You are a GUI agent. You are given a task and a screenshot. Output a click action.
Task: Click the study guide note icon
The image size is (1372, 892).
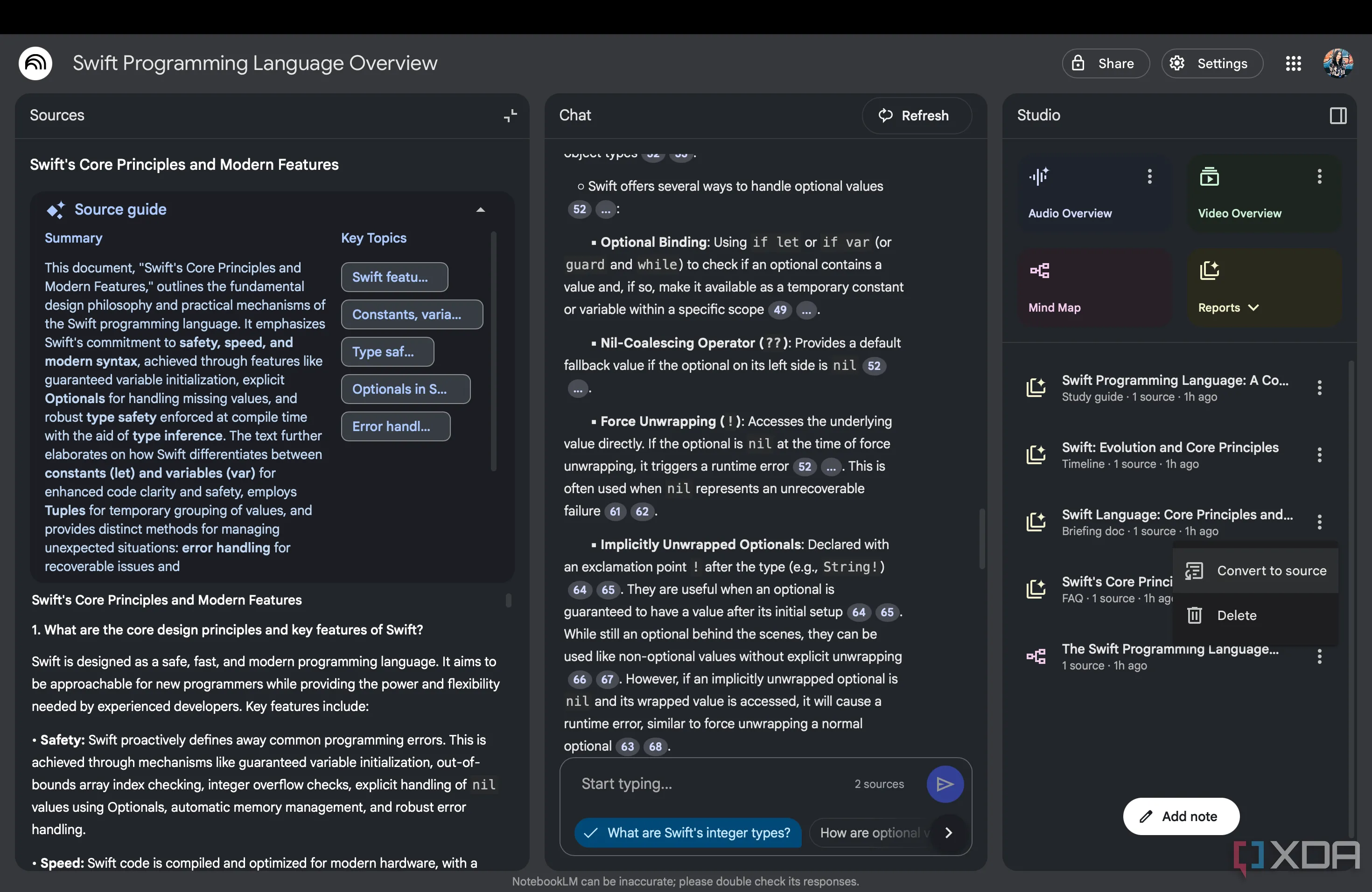1036,388
